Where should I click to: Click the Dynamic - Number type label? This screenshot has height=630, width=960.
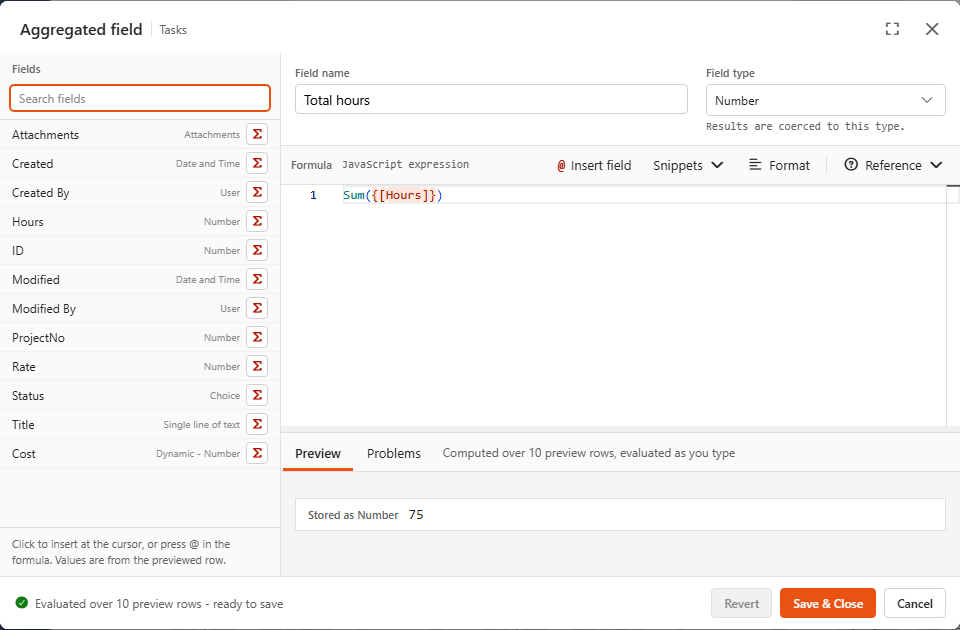[198, 454]
